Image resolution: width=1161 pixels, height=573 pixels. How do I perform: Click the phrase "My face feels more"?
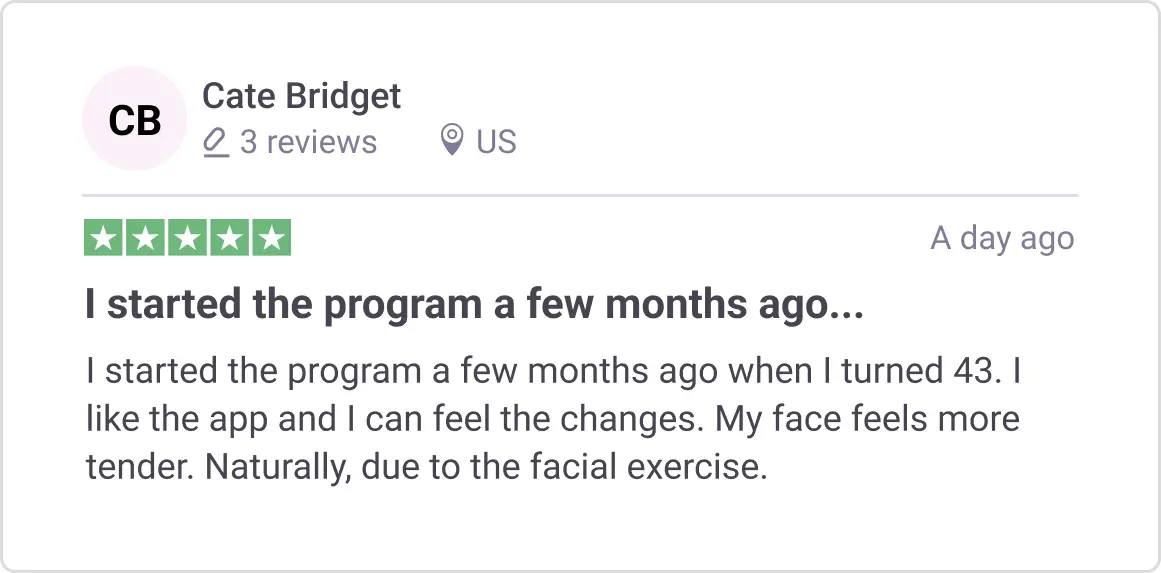(866, 418)
